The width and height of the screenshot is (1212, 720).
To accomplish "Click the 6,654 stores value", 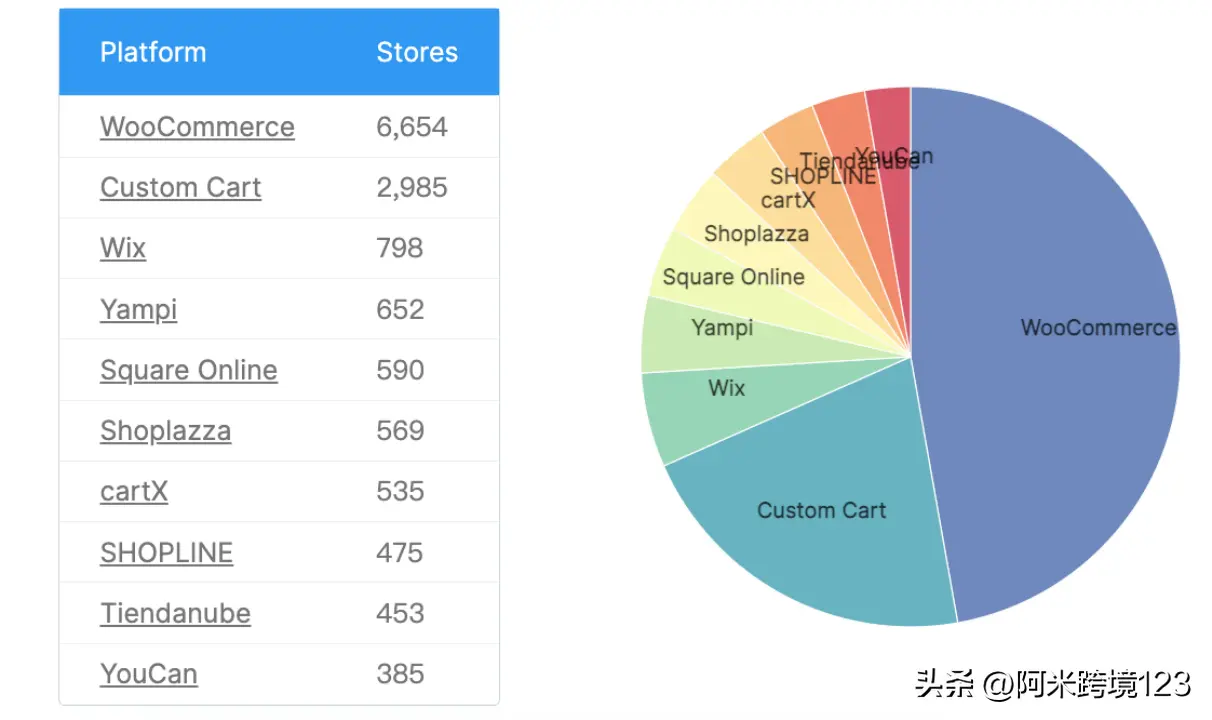I will tap(412, 127).
